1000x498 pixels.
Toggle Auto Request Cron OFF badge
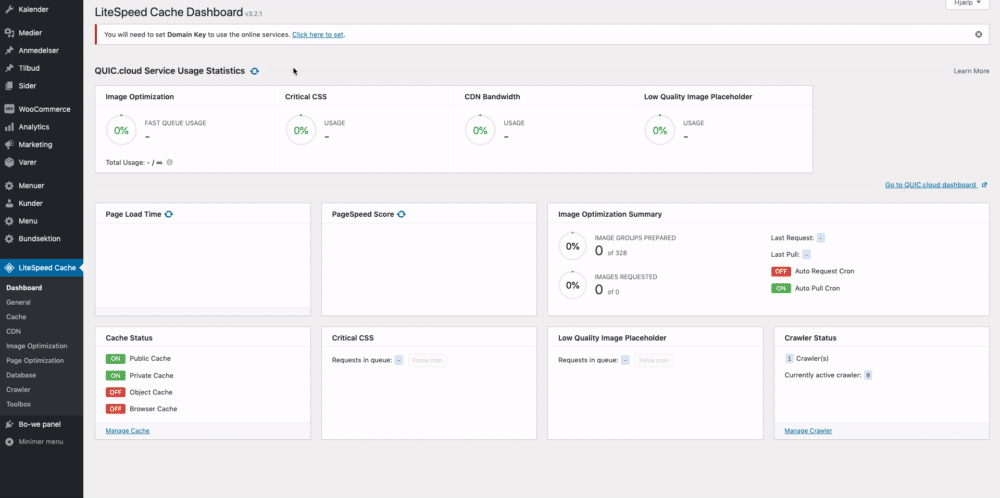(781, 272)
